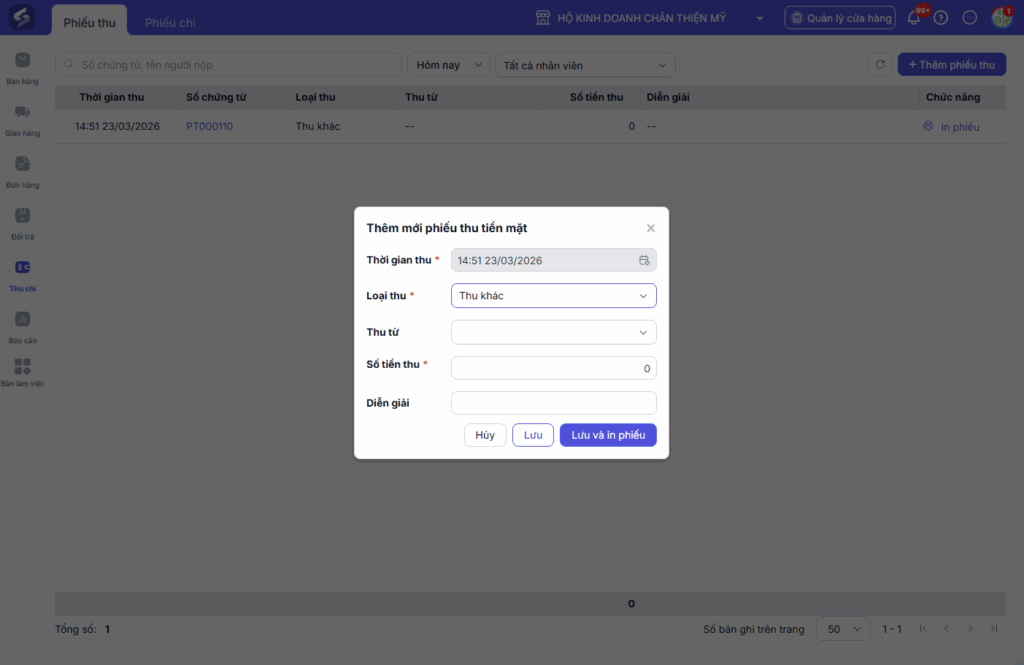The image size is (1024, 665).
Task: Click the app logo in top-left corner
Action: 22,17
